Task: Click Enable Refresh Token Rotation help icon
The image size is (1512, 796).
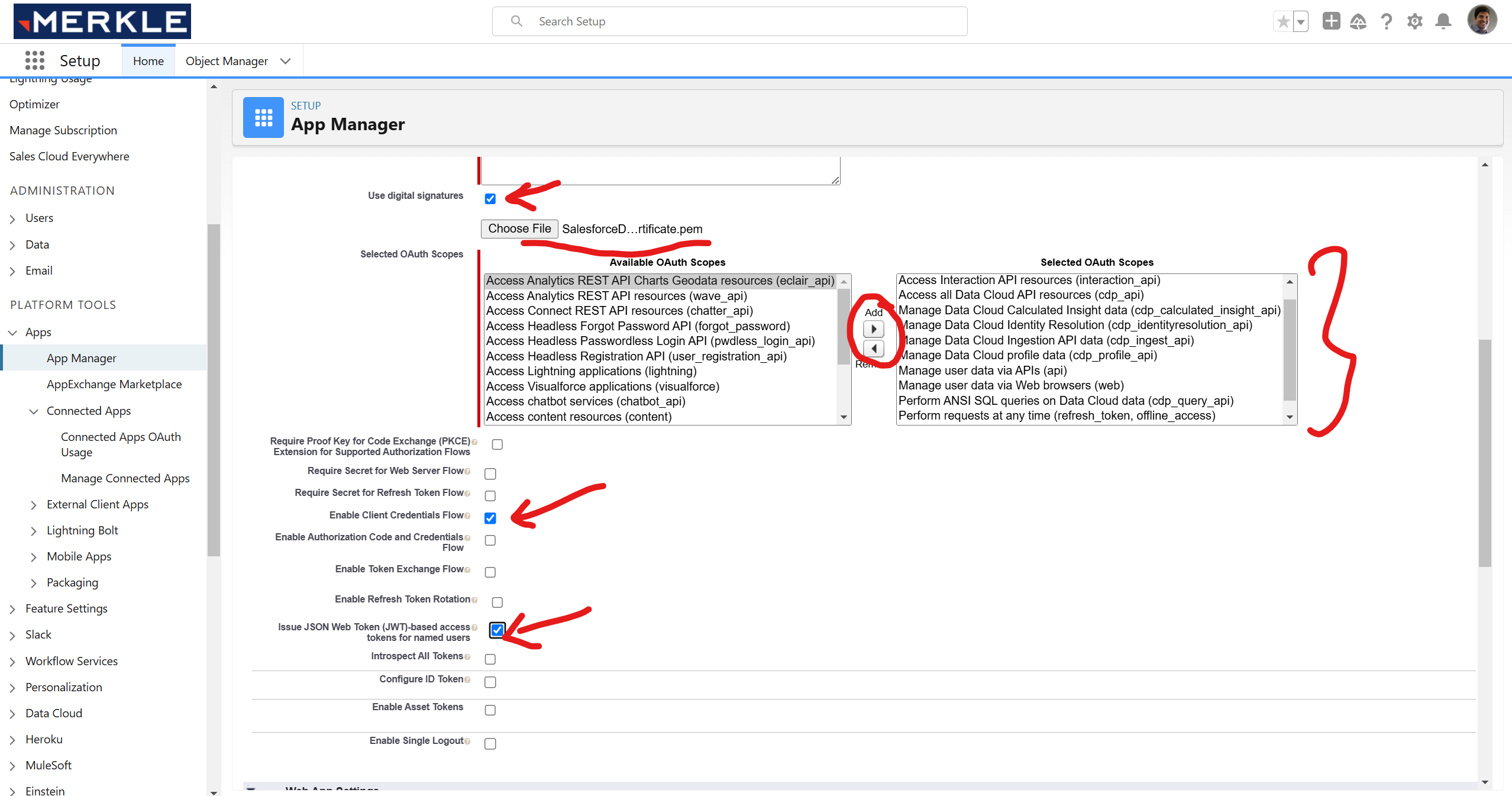Action: click(474, 600)
